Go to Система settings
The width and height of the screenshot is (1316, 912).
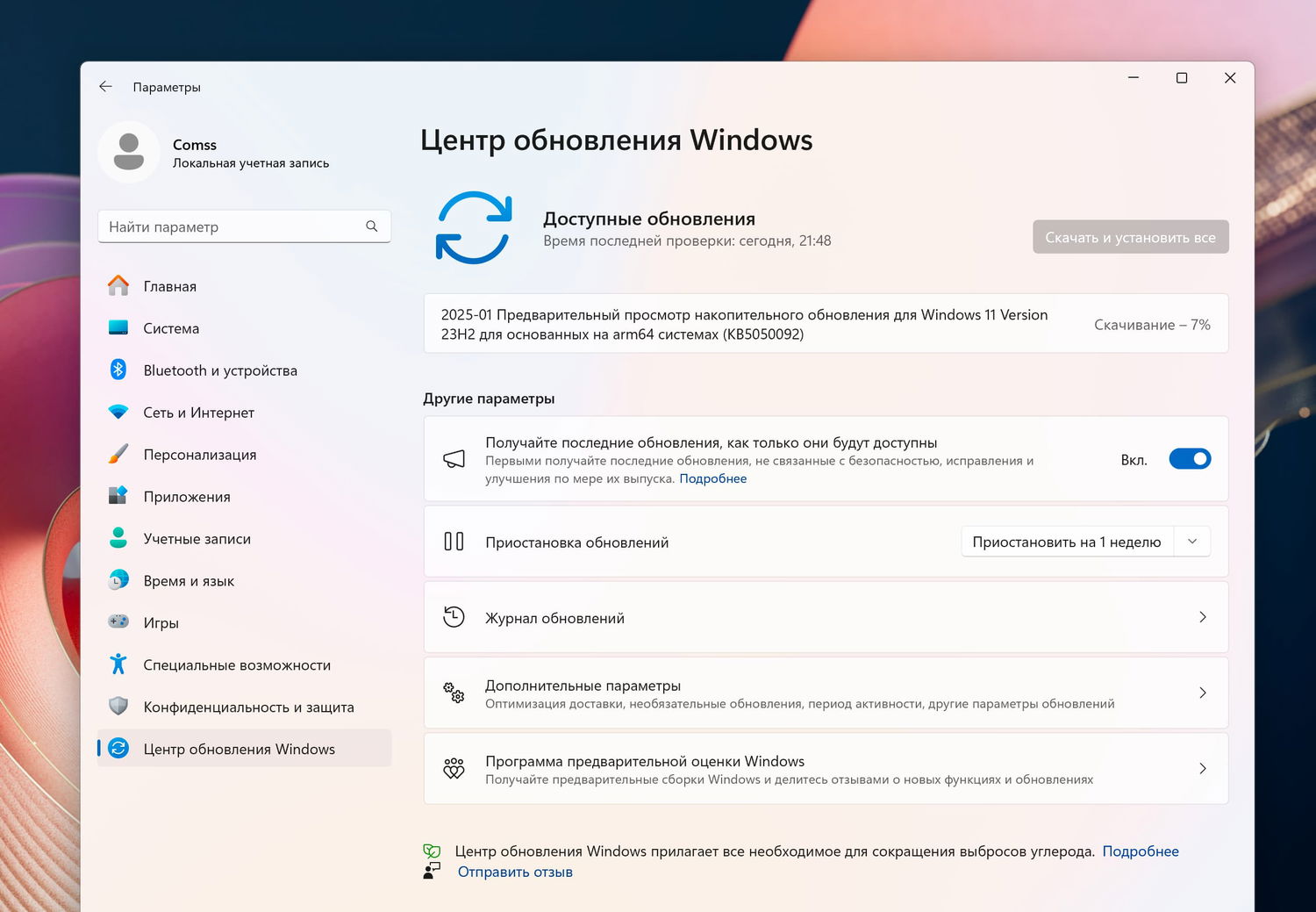[x=244, y=328]
